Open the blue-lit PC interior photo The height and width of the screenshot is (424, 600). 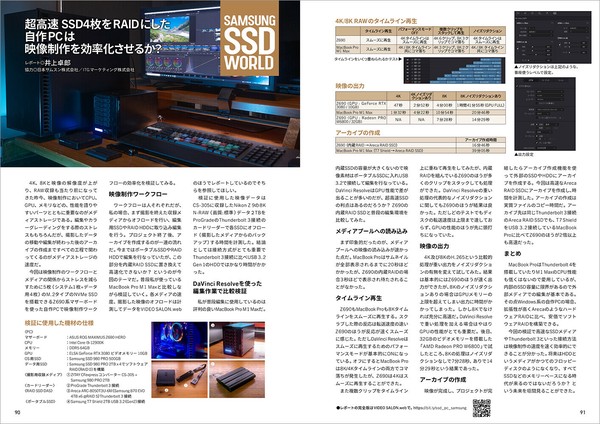(x=179, y=340)
